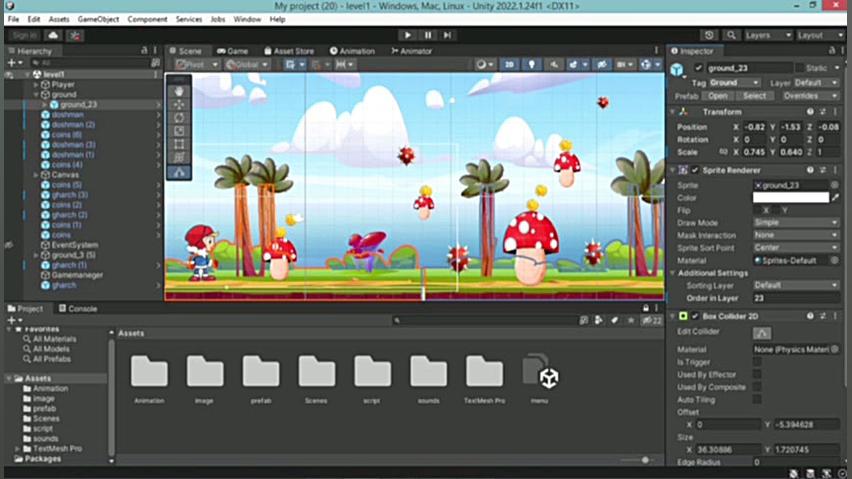Click the prefab Overrides button
Image resolution: width=852 pixels, height=479 pixels.
point(810,96)
